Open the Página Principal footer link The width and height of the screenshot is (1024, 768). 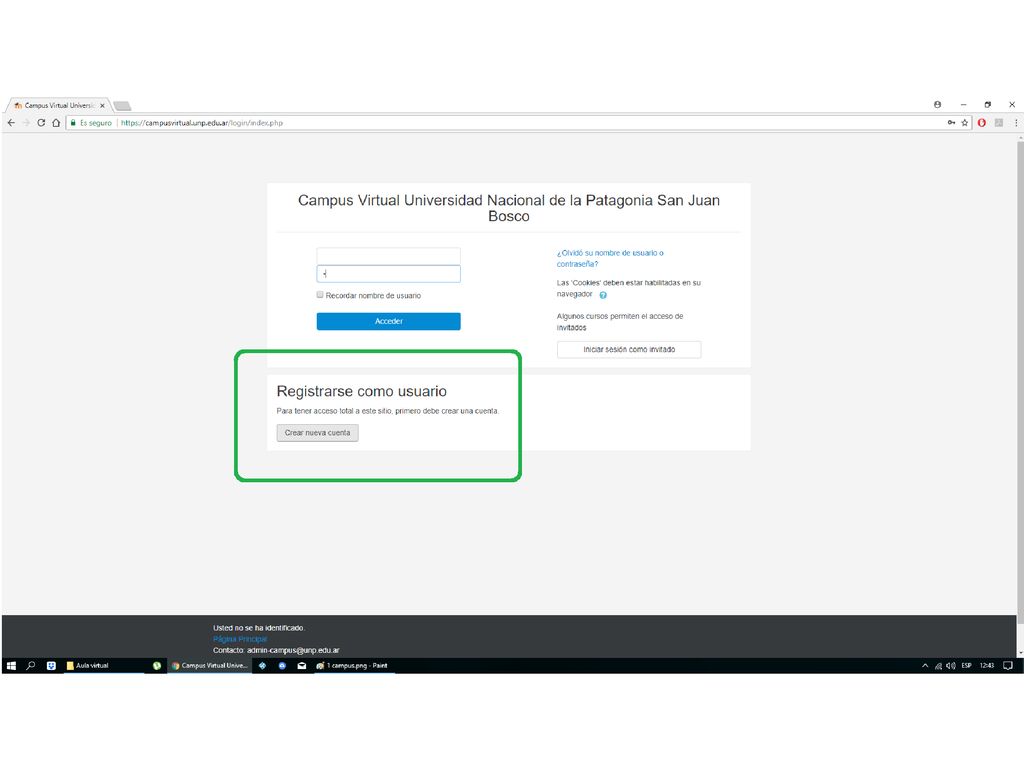(x=240, y=639)
